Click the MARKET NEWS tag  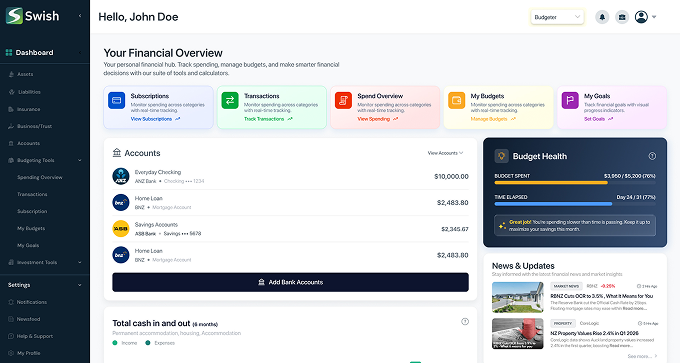point(566,286)
